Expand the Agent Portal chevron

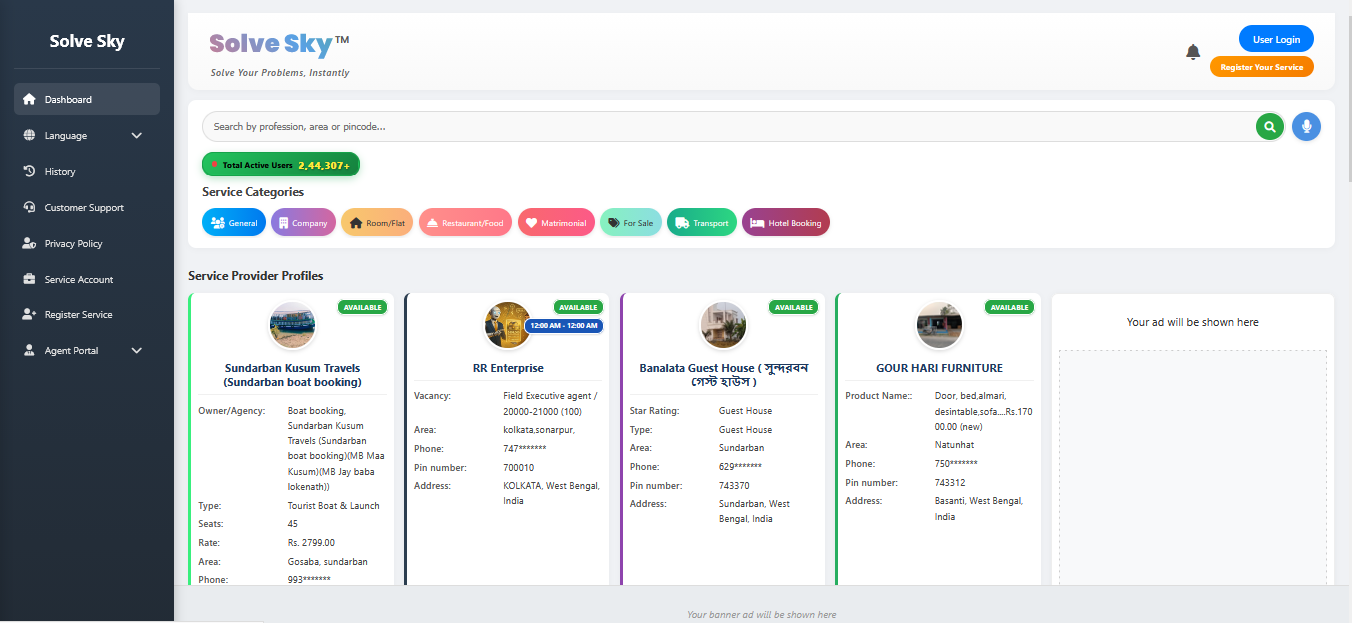[137, 350]
